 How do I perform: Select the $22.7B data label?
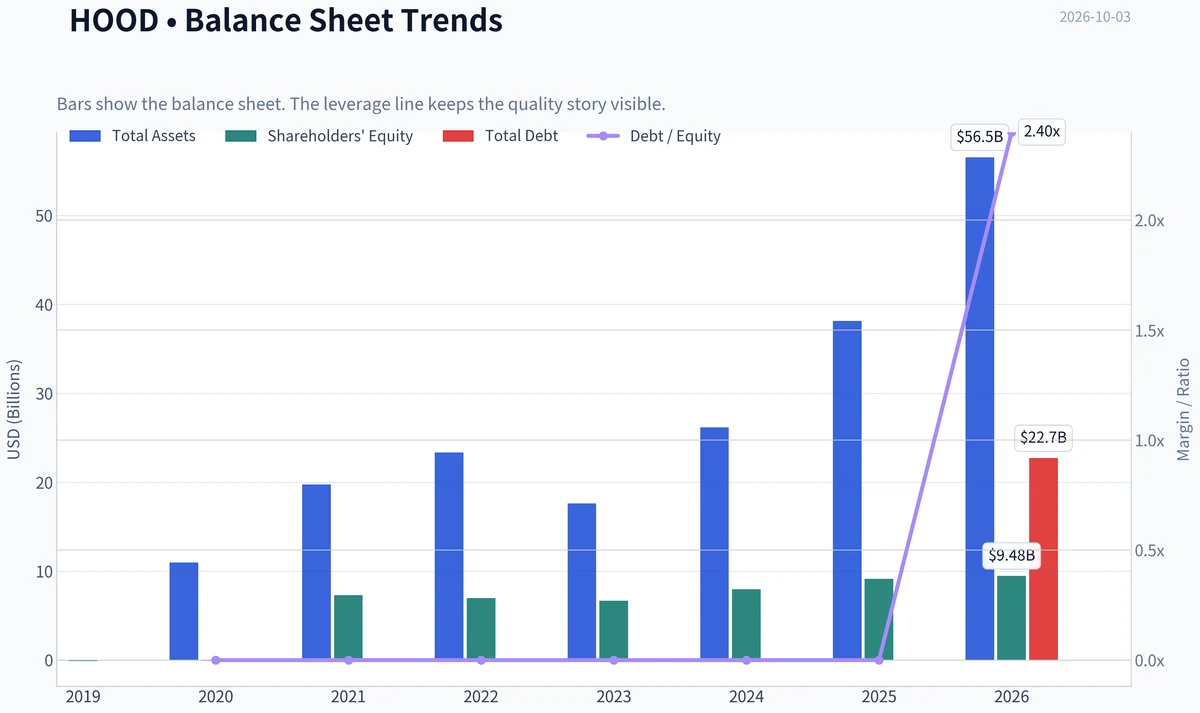1044,437
